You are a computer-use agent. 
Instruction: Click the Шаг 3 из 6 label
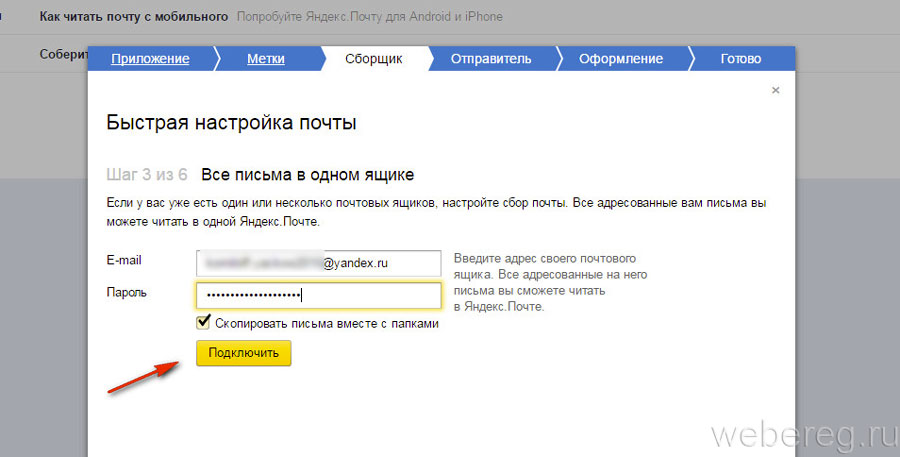[147, 175]
